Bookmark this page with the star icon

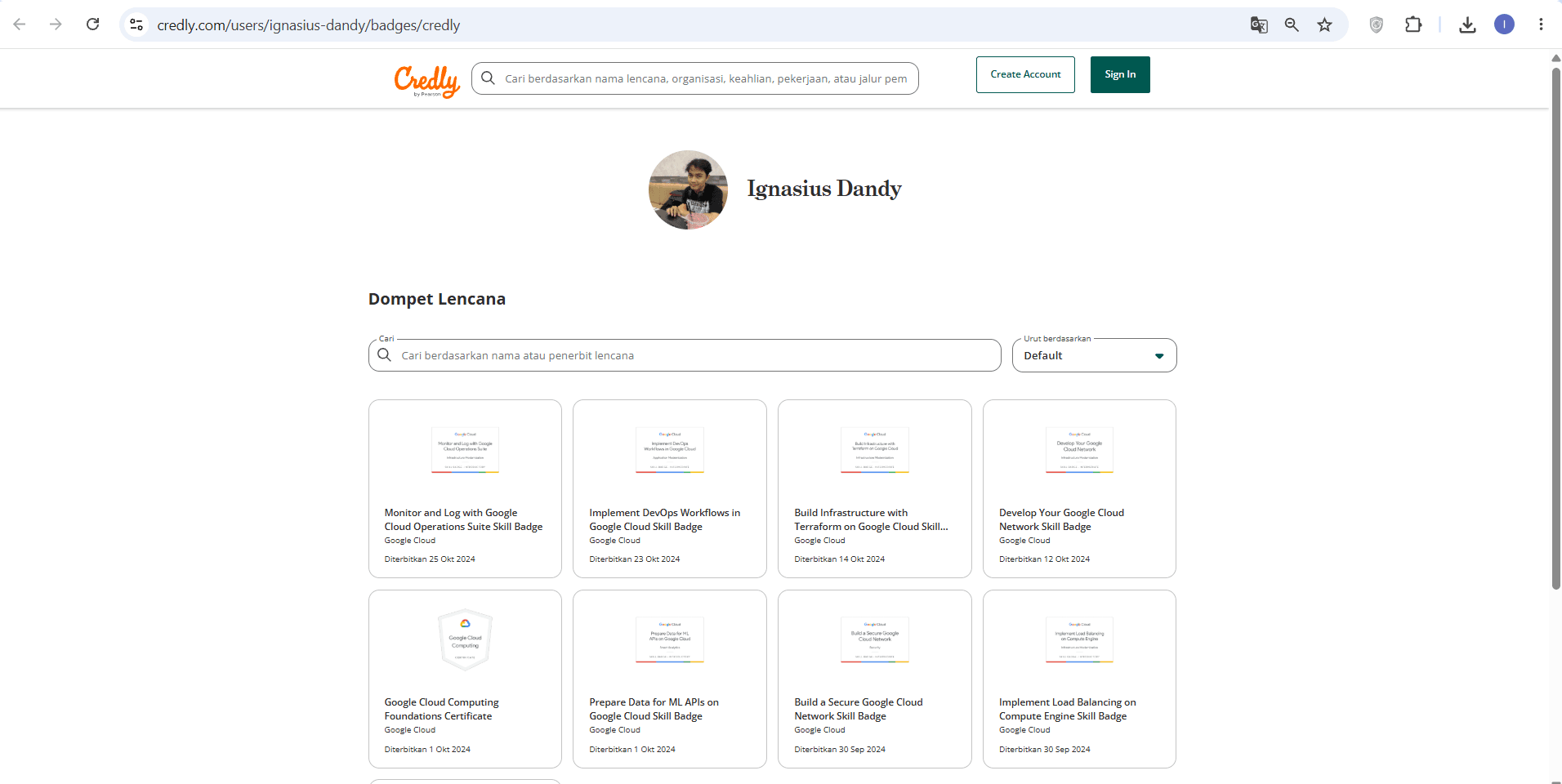[x=1324, y=25]
